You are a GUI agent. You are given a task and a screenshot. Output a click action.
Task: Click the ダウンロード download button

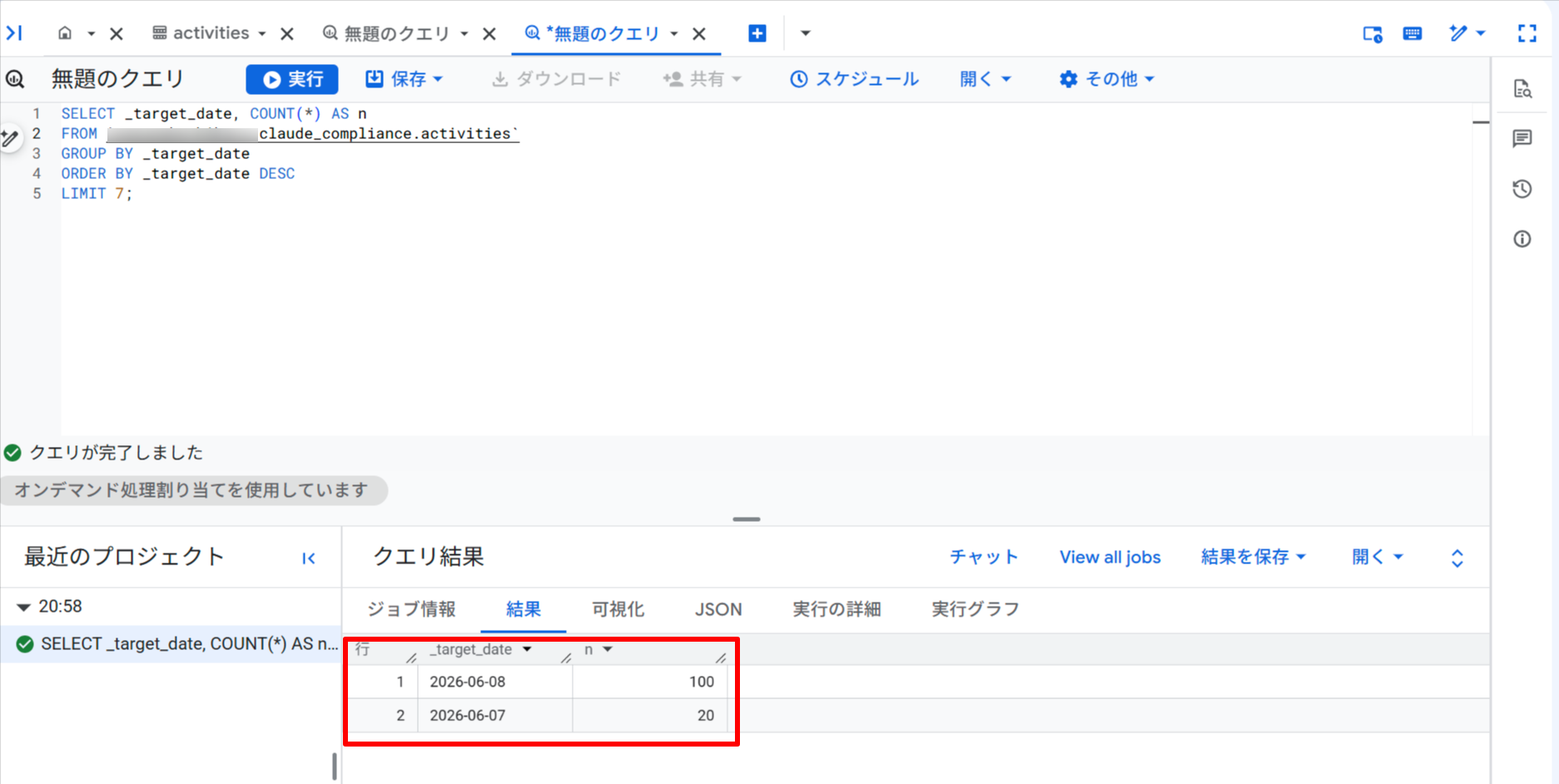[557, 79]
